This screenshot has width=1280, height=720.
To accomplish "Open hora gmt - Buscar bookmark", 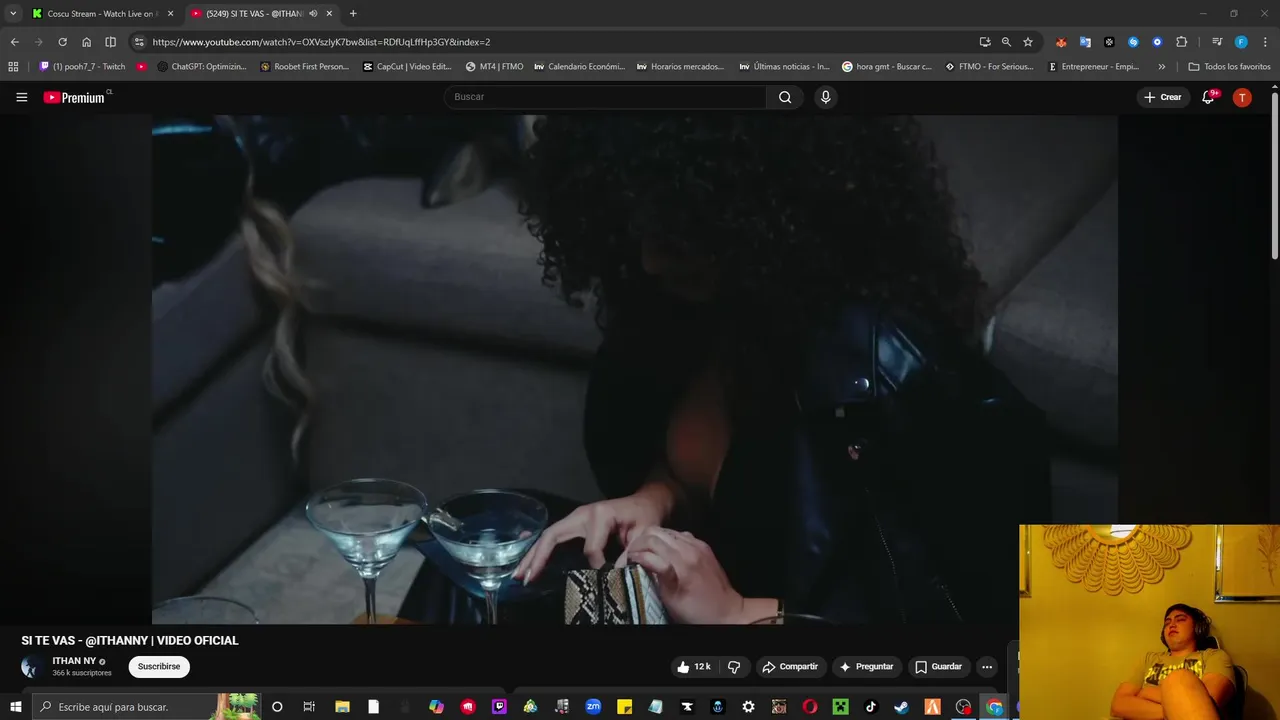I will (x=887, y=67).
